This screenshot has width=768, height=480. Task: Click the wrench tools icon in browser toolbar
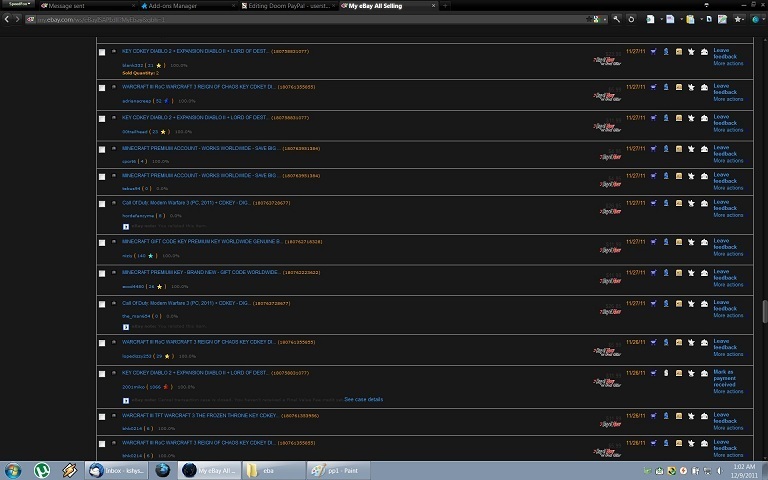(617, 19)
